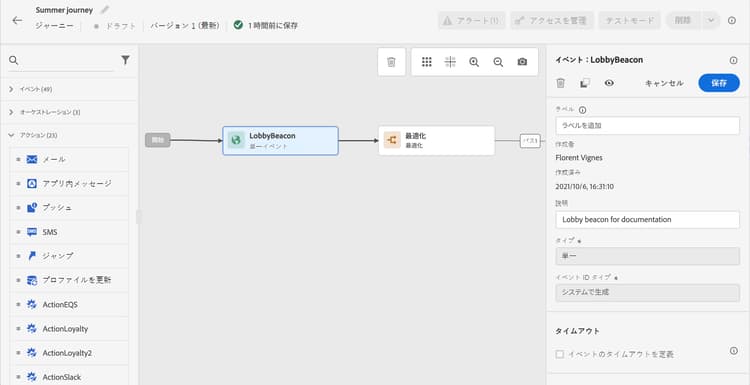Click the Florent Vignes author name
Screen dimensions: 750x385
(x=579, y=157)
